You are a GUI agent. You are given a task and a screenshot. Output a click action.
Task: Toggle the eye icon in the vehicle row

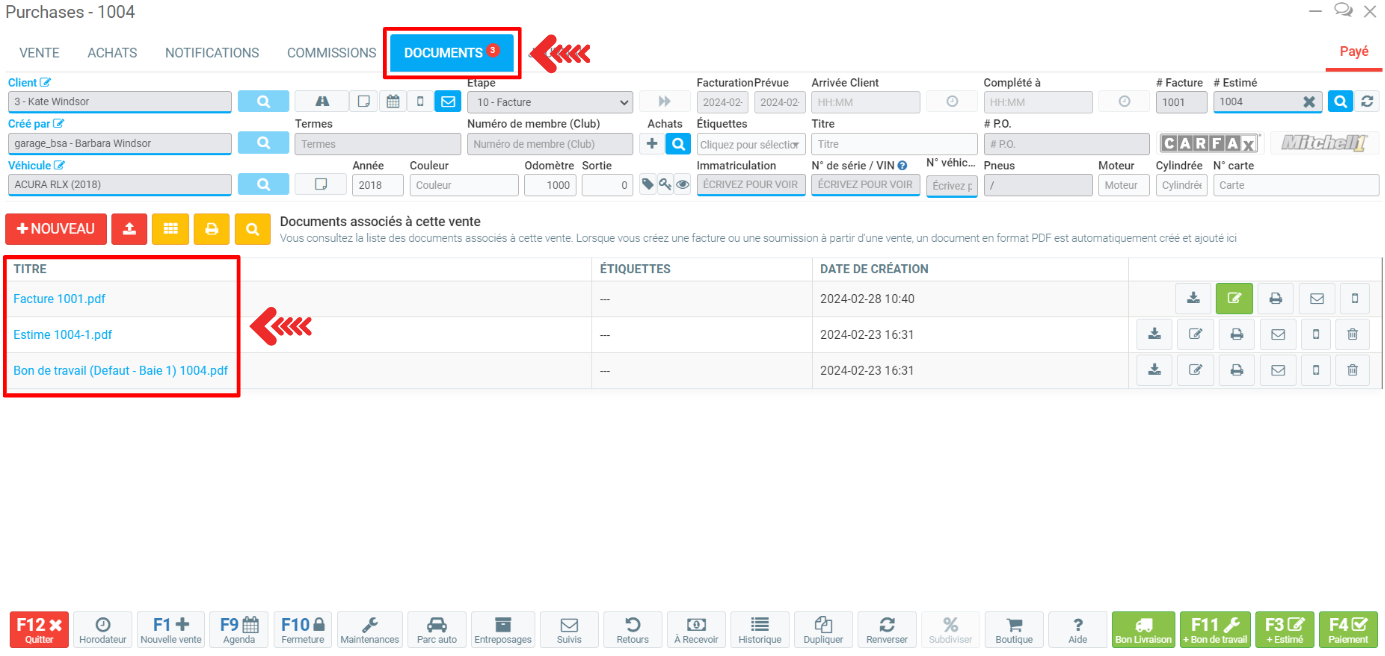[682, 185]
